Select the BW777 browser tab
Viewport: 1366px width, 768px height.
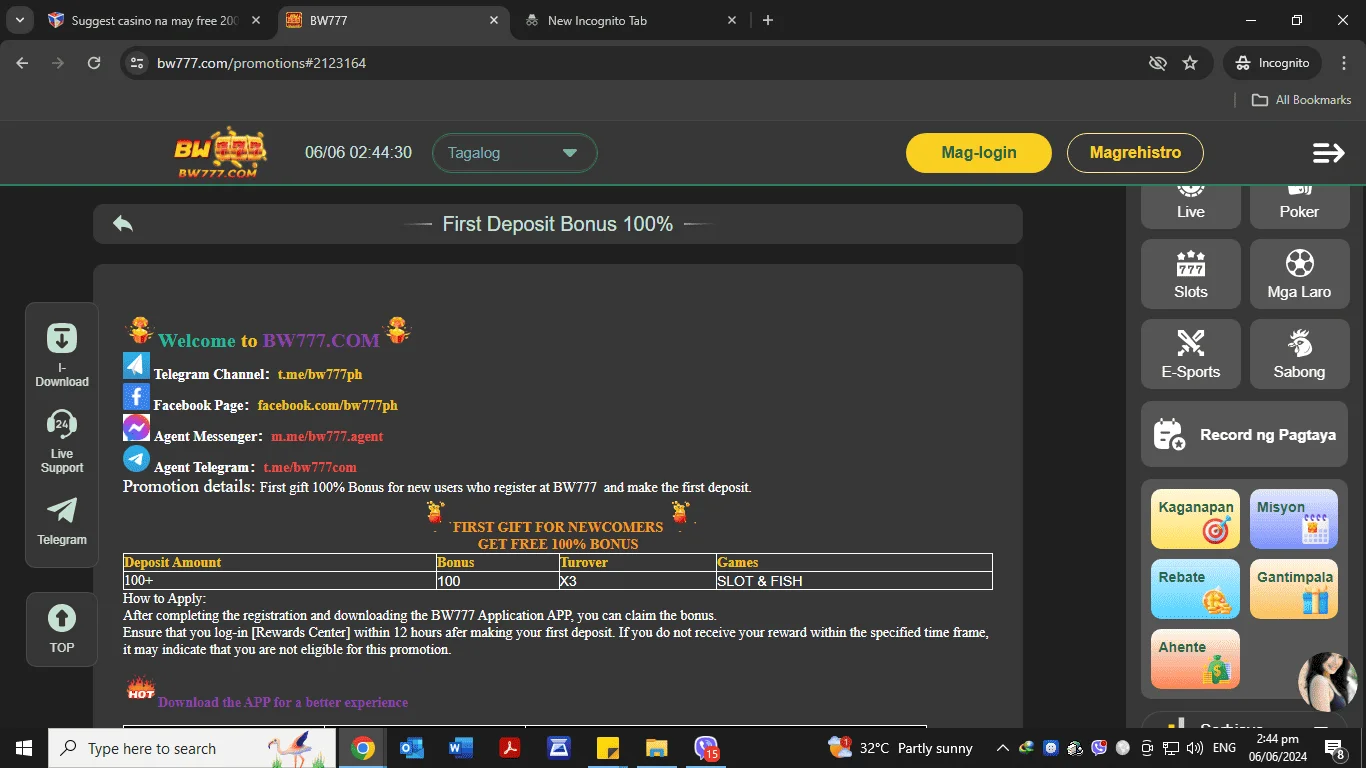392,20
